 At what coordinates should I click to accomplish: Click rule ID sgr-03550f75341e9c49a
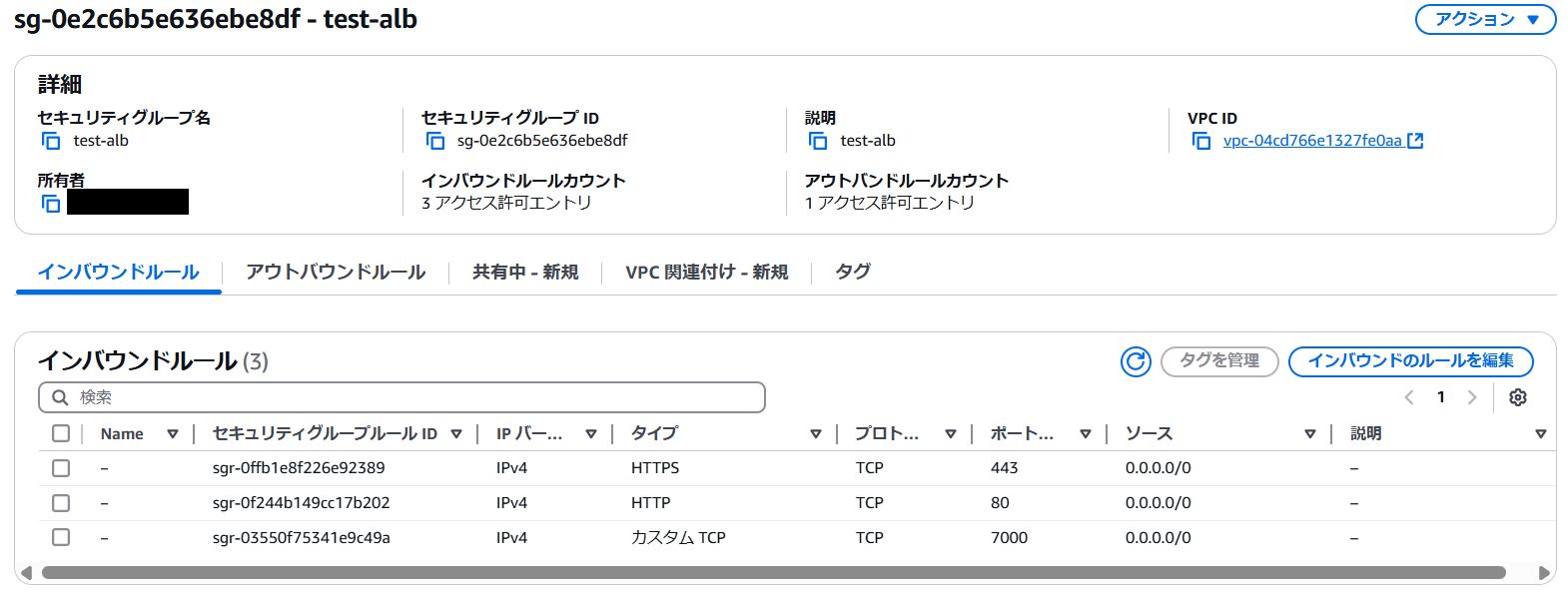coord(302,538)
